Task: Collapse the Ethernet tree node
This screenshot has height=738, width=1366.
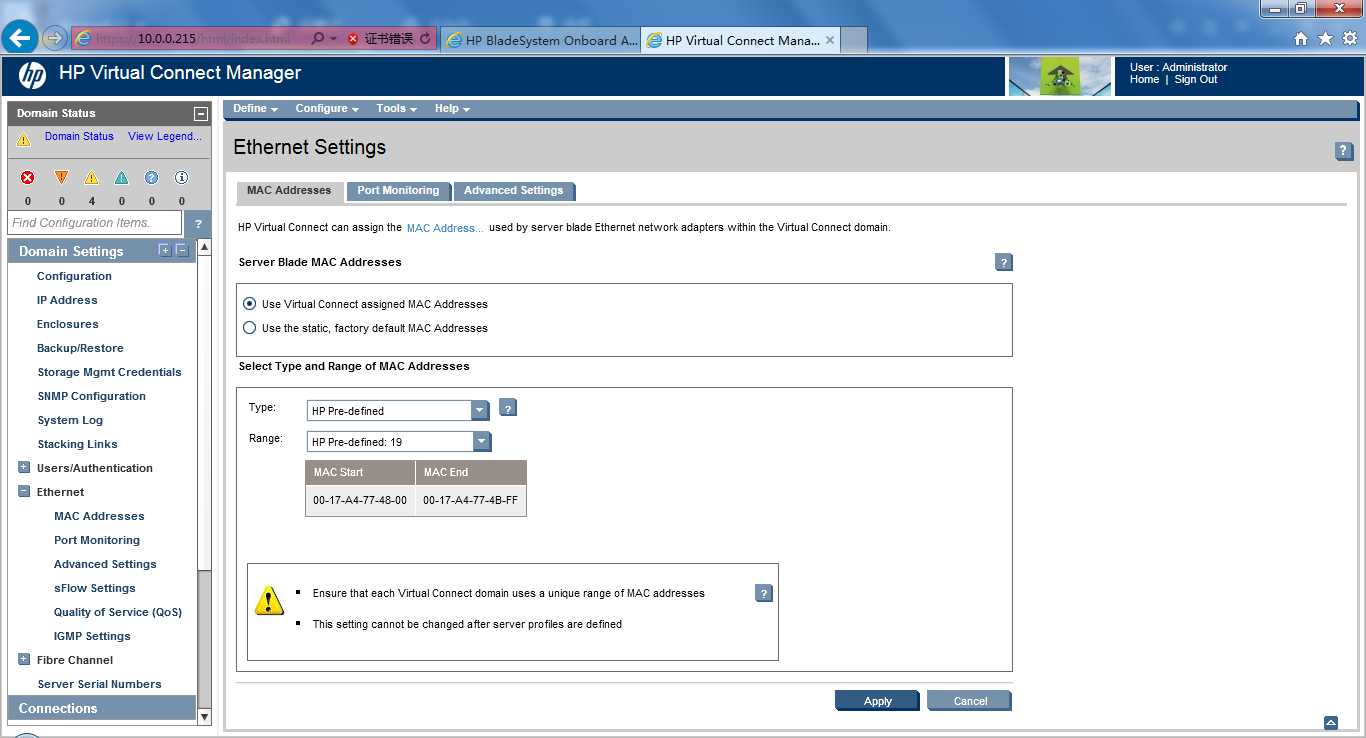Action: pos(24,492)
